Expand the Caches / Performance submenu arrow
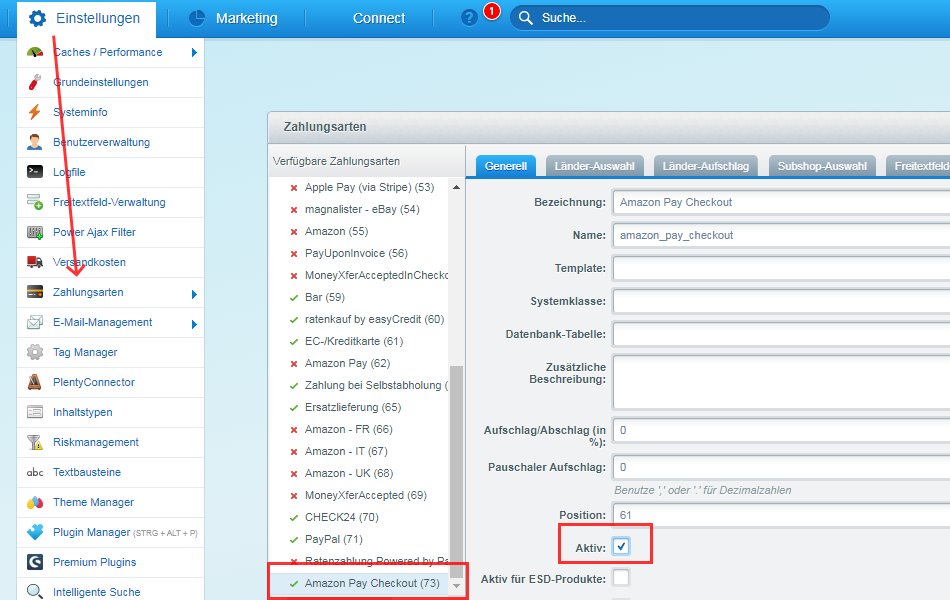 [x=194, y=52]
